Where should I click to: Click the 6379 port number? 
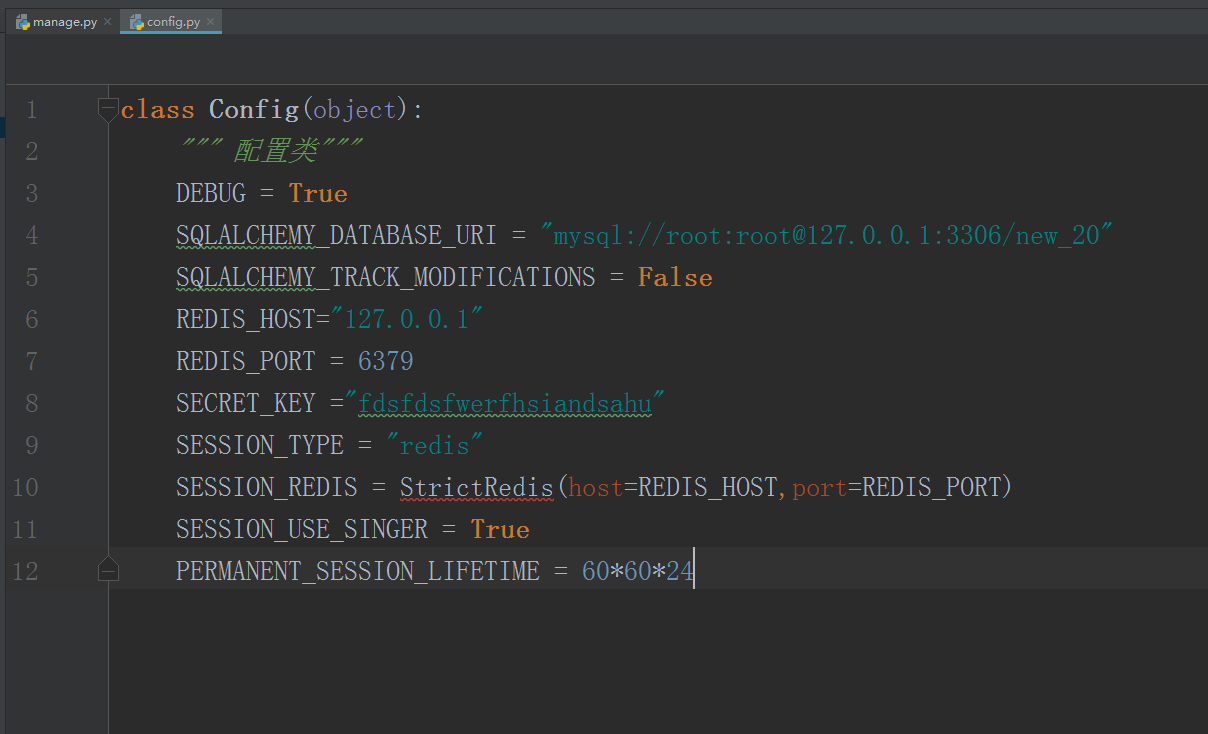(x=385, y=361)
